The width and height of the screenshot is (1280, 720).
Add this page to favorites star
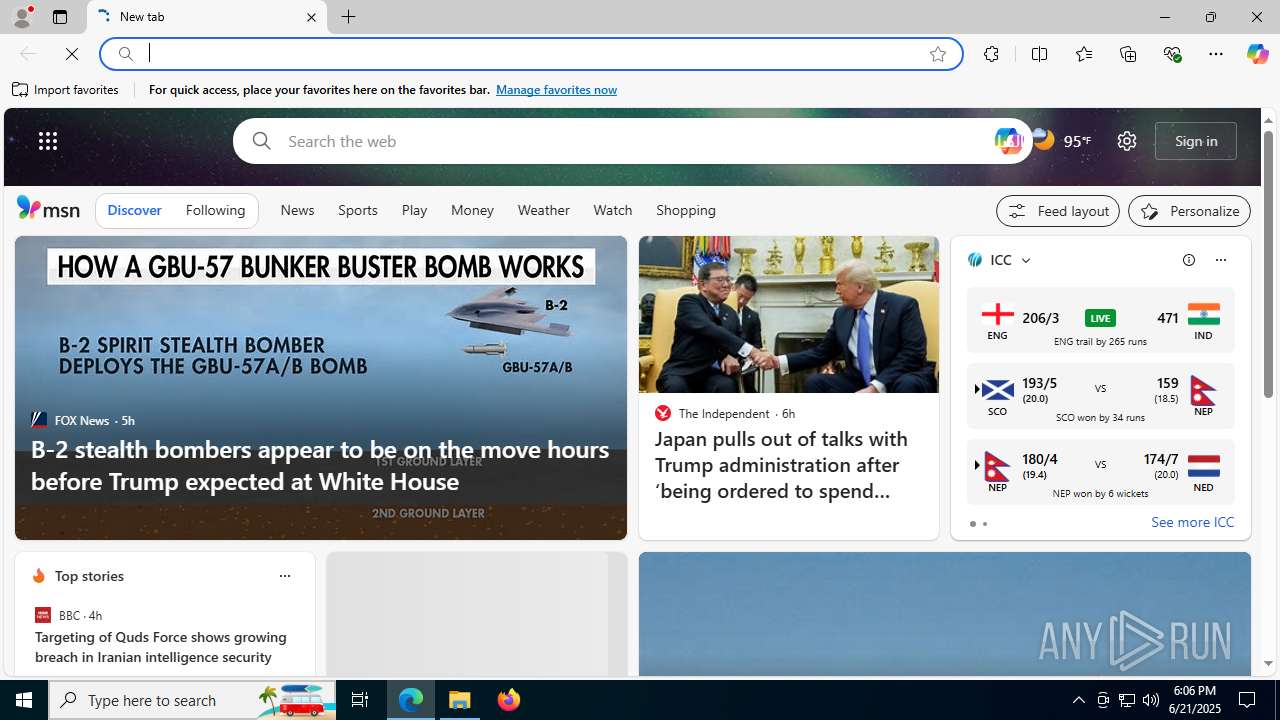(937, 54)
